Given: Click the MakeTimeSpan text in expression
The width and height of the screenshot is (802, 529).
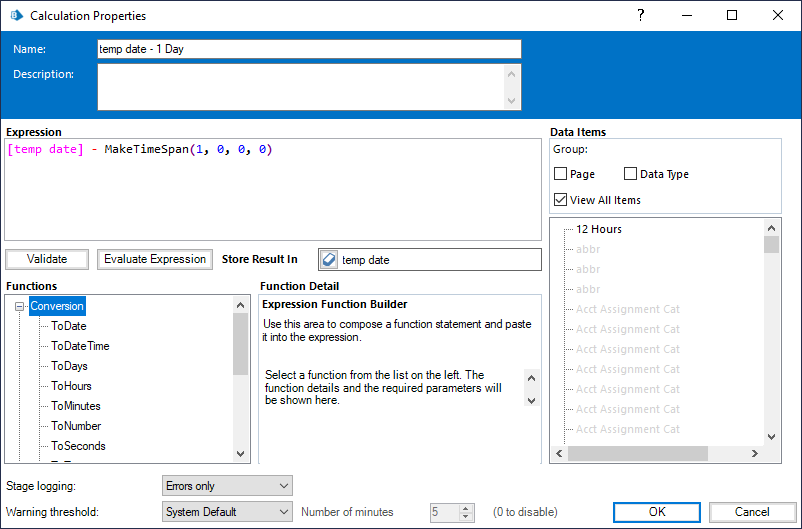Looking at the screenshot, I should [x=147, y=149].
